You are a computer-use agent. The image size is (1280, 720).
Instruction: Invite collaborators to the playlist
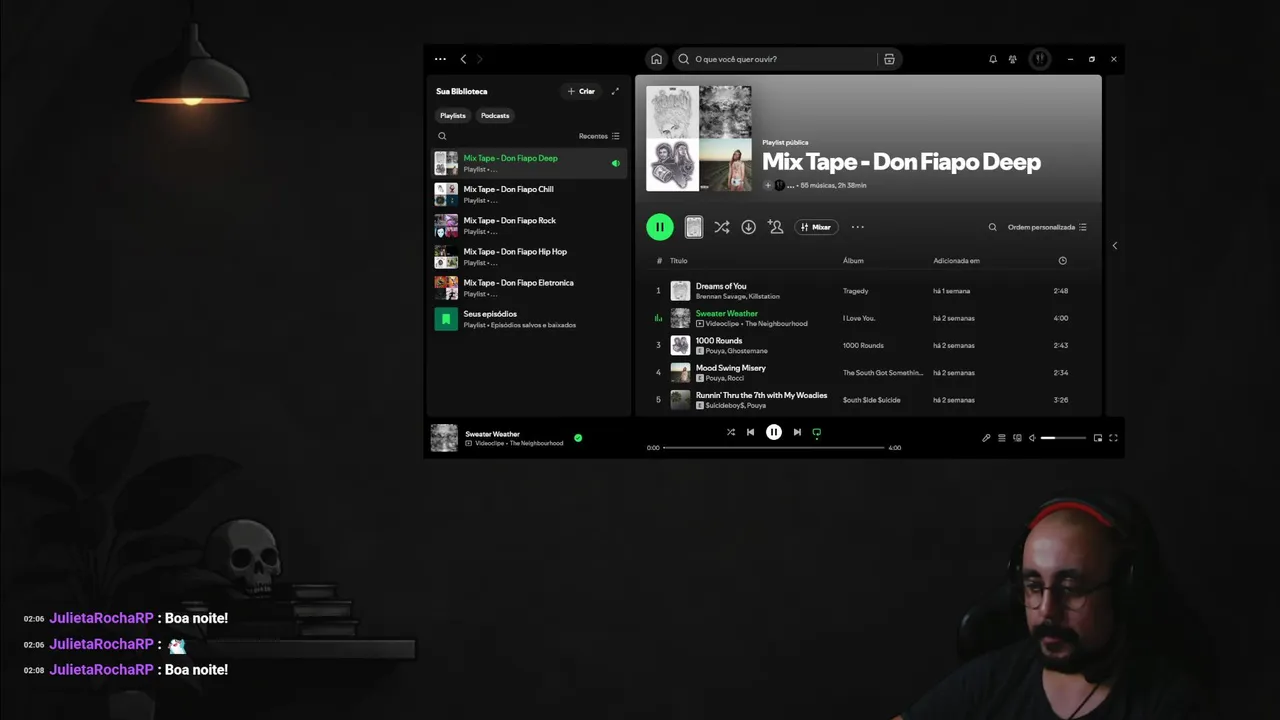point(775,227)
